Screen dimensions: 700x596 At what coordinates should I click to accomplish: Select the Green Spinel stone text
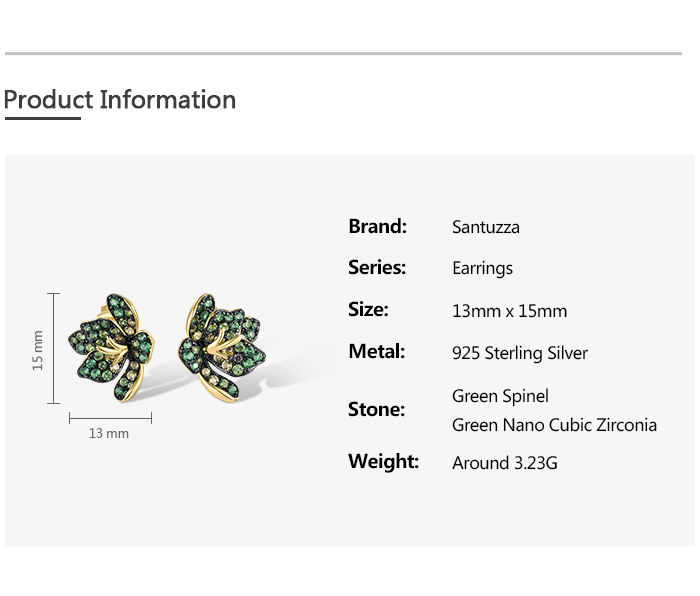[500, 396]
